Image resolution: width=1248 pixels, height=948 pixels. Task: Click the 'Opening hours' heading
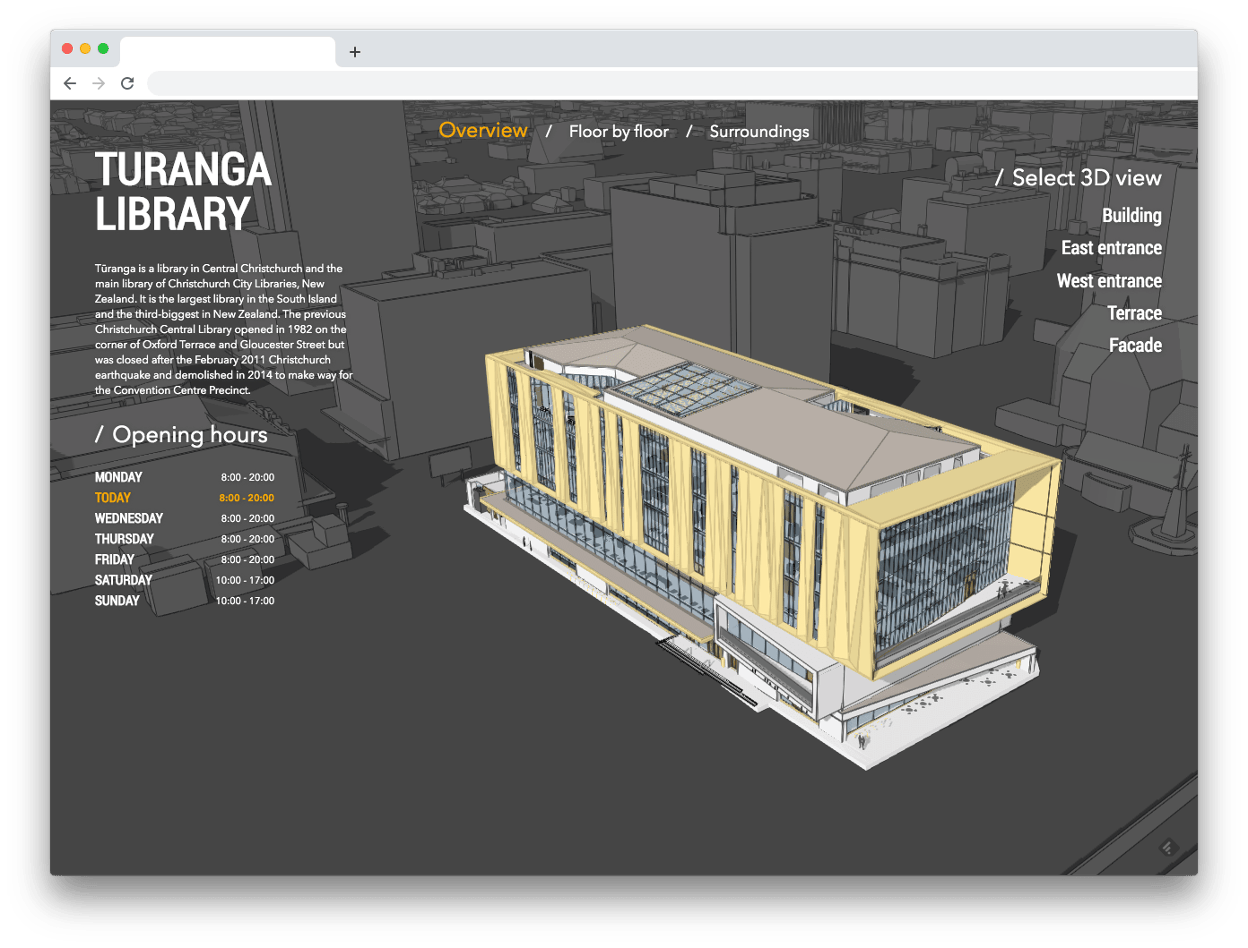pyautogui.click(x=181, y=435)
